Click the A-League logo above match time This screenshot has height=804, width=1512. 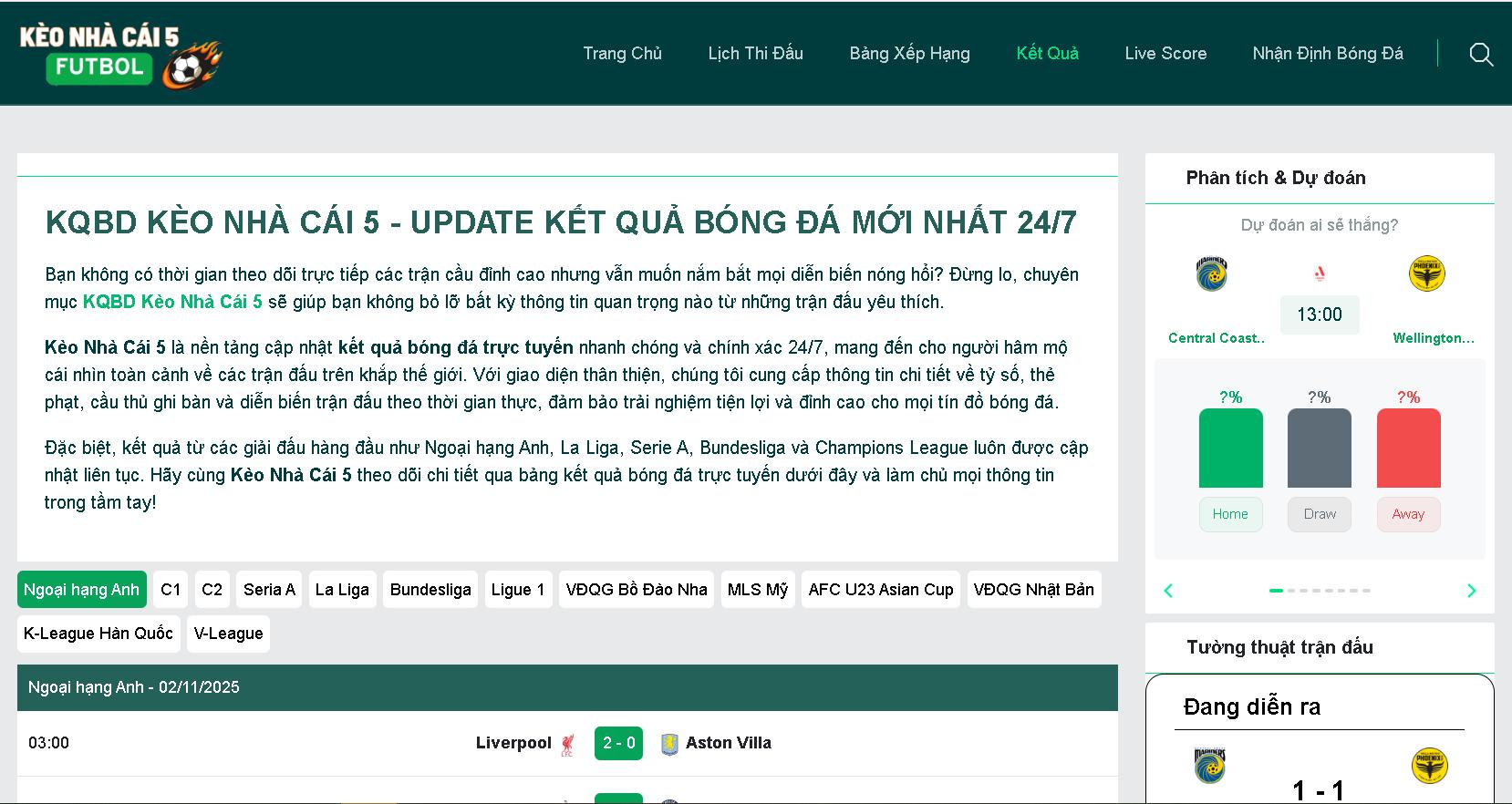tap(1320, 273)
